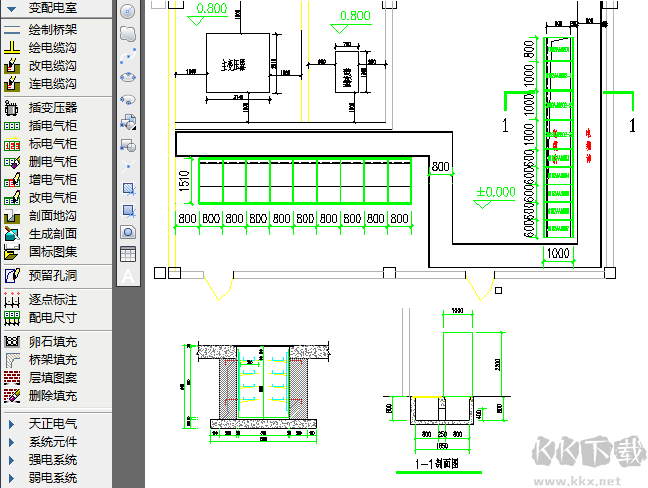Click the 改电缆沟 edit icon

(x=12, y=66)
